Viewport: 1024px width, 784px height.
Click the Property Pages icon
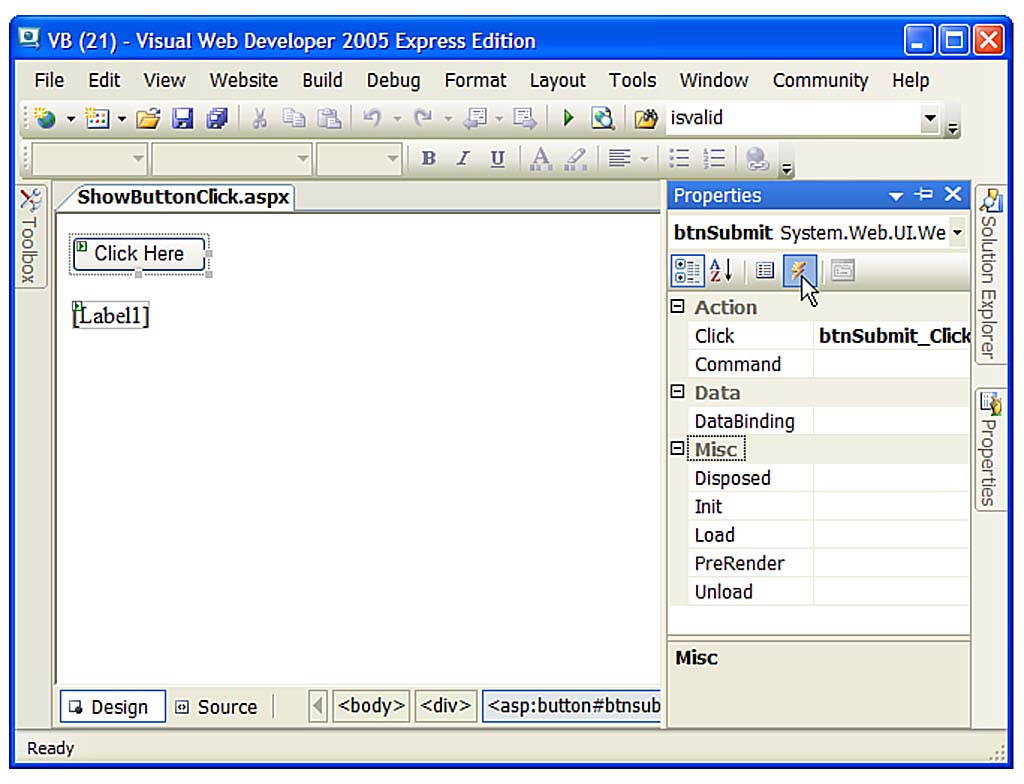[842, 270]
